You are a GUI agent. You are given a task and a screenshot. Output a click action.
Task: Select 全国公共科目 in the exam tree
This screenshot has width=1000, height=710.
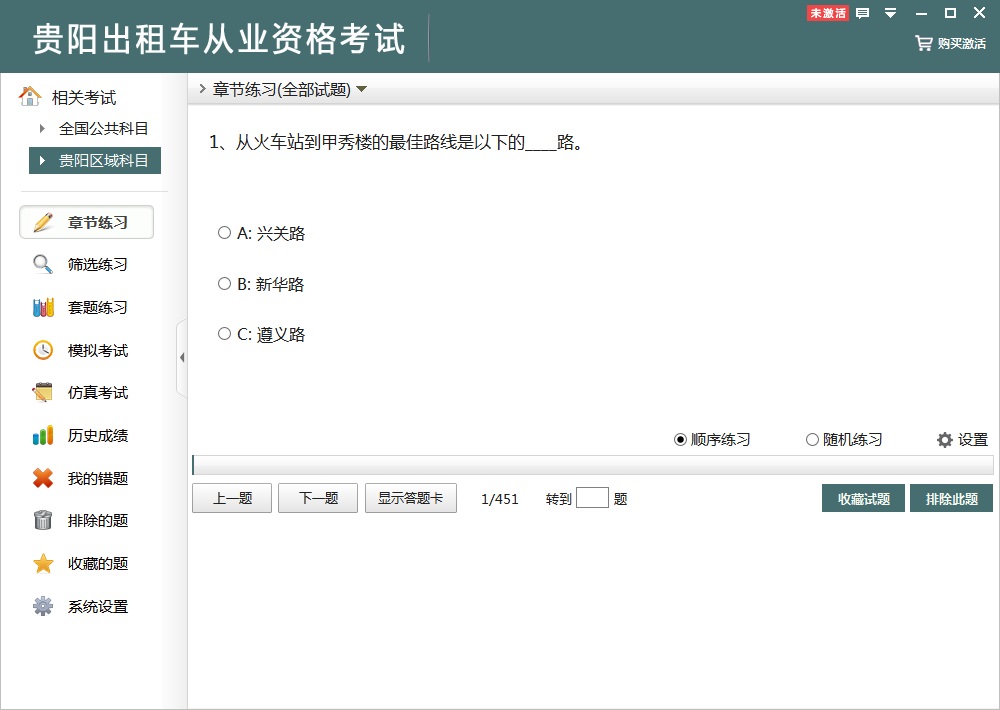click(103, 128)
